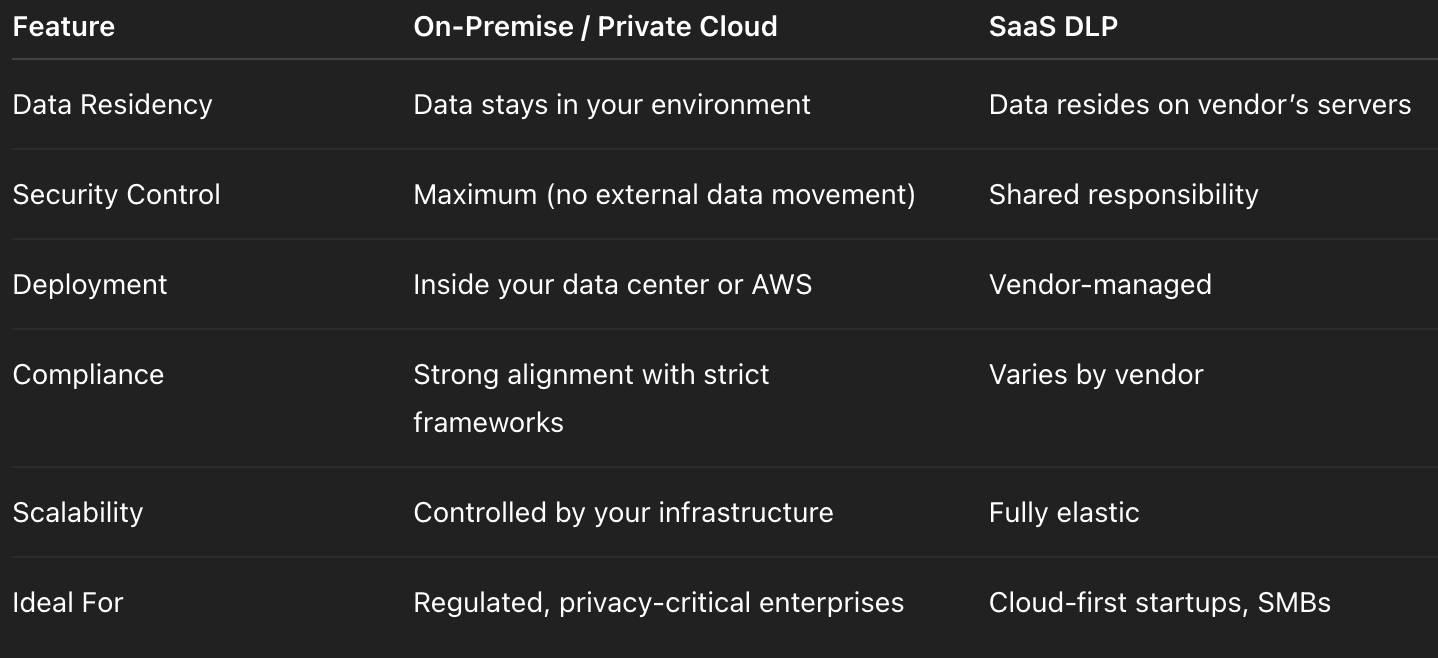Select the 'Vendor-managed' cell

click(x=1100, y=285)
